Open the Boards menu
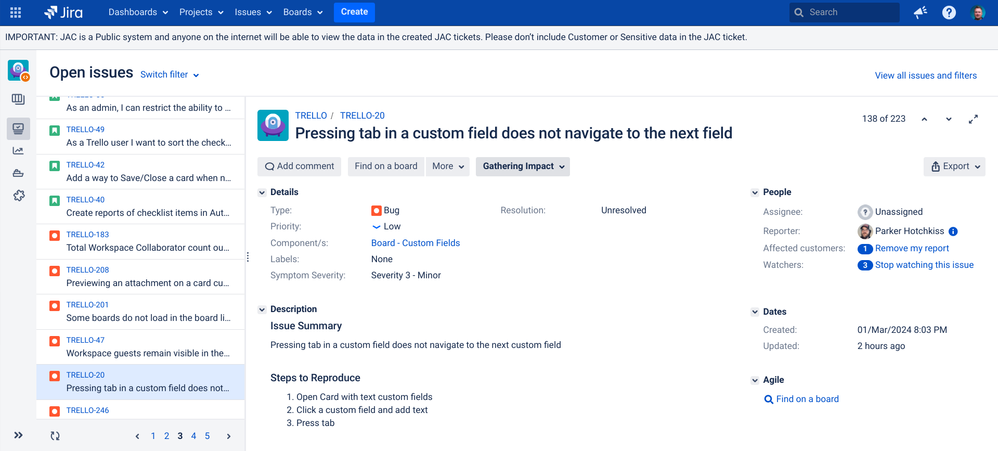The width and height of the screenshot is (998, 451). point(303,12)
